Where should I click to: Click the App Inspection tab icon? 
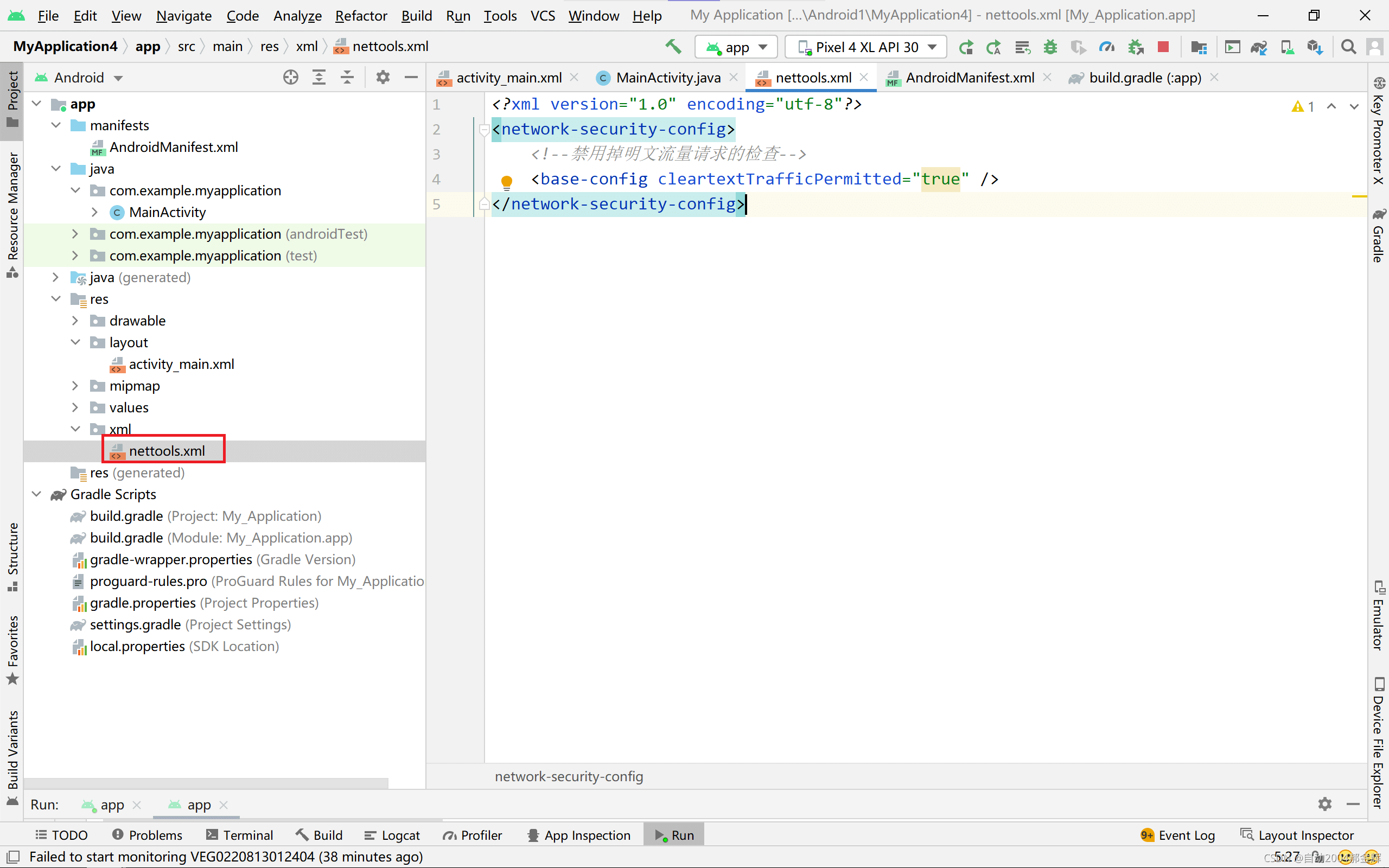tap(531, 834)
